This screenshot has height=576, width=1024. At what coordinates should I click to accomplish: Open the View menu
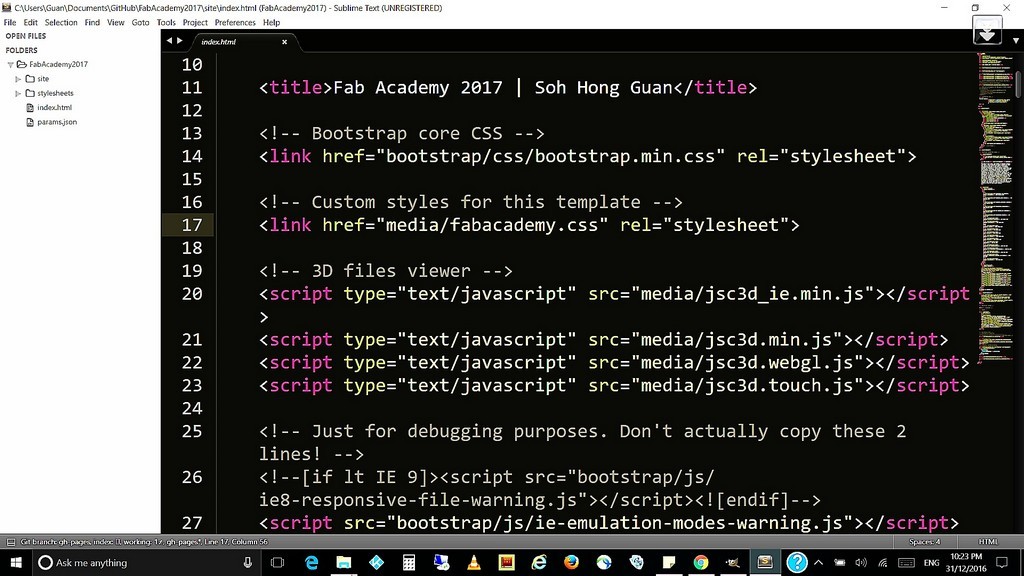(116, 22)
